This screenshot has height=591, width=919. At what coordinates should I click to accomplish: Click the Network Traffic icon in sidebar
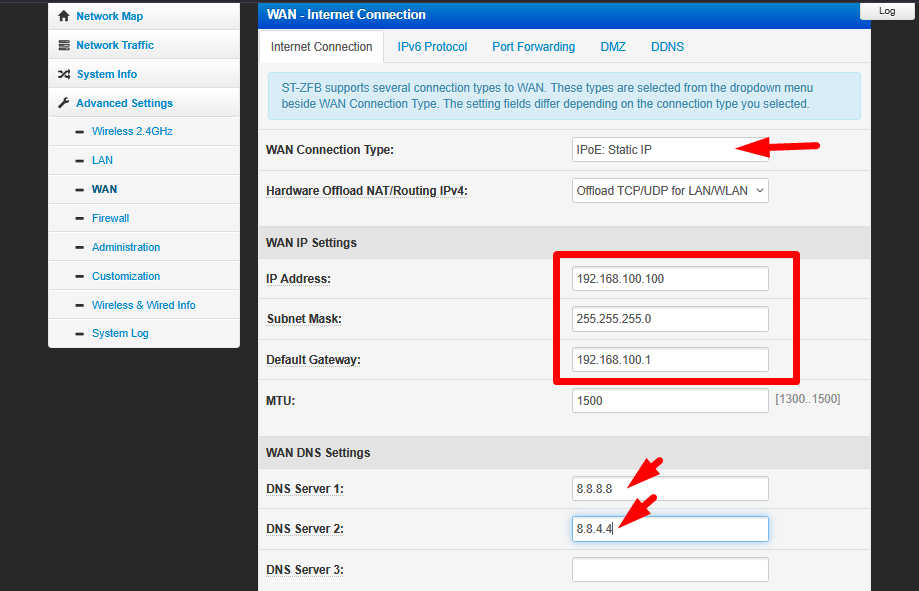[x=64, y=45]
